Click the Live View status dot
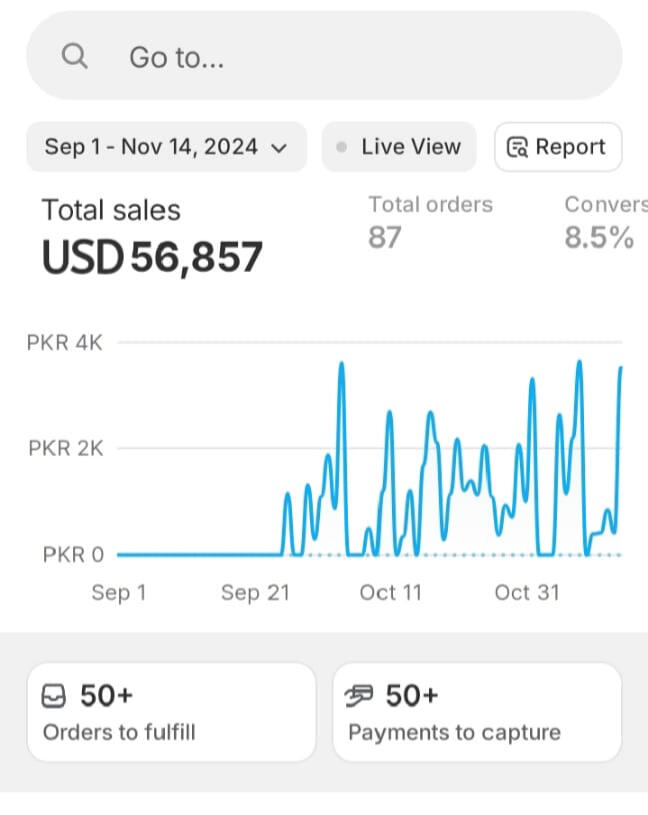The image size is (648, 815). click(342, 147)
